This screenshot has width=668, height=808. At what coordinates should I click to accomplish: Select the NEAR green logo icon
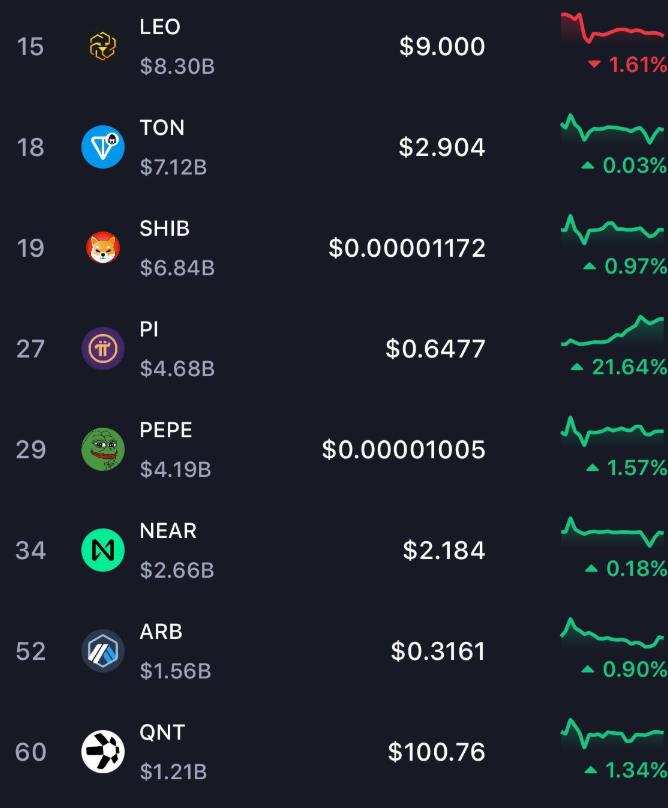point(103,550)
